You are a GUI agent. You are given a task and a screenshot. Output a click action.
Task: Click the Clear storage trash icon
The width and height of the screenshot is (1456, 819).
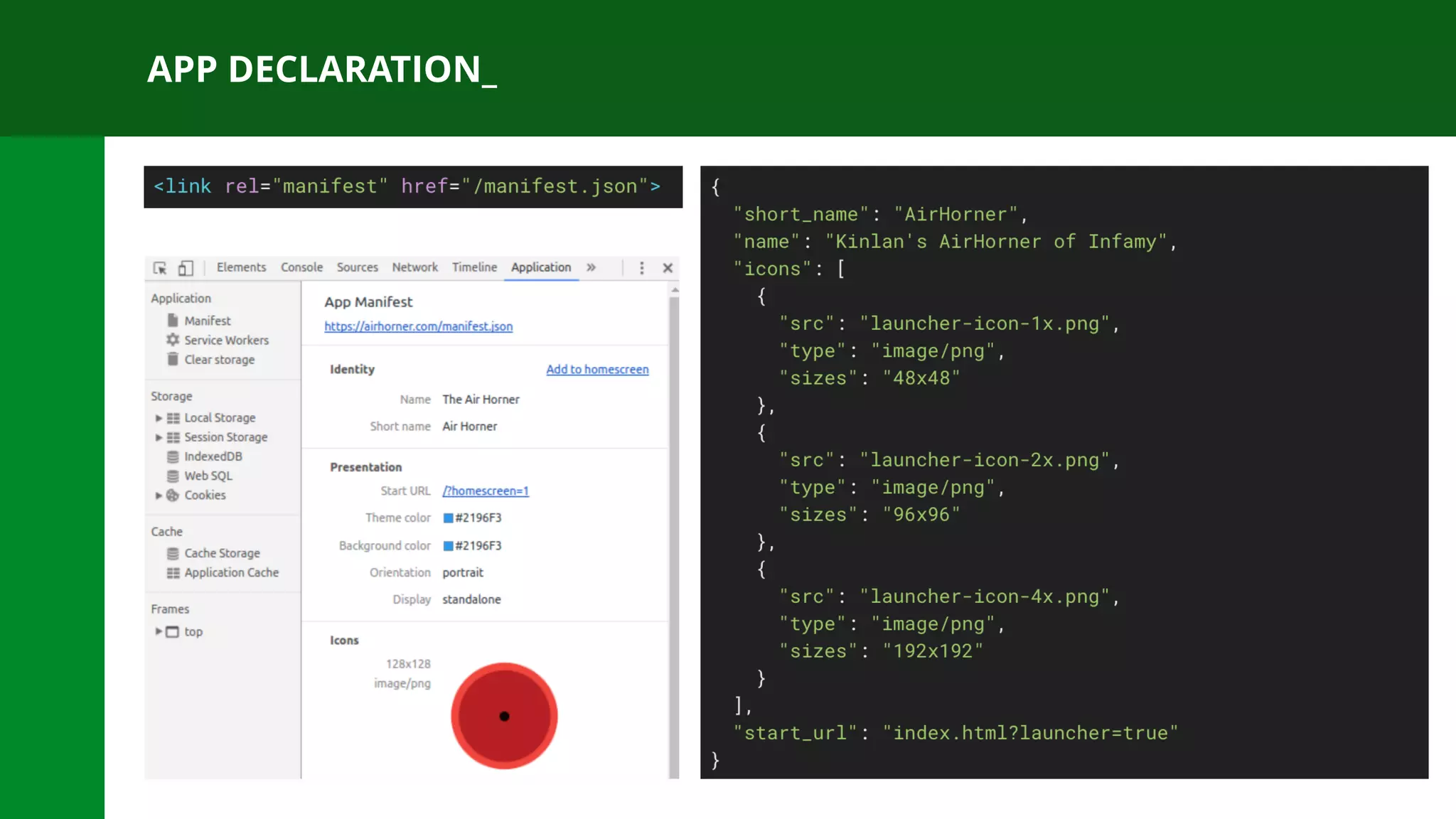click(173, 359)
